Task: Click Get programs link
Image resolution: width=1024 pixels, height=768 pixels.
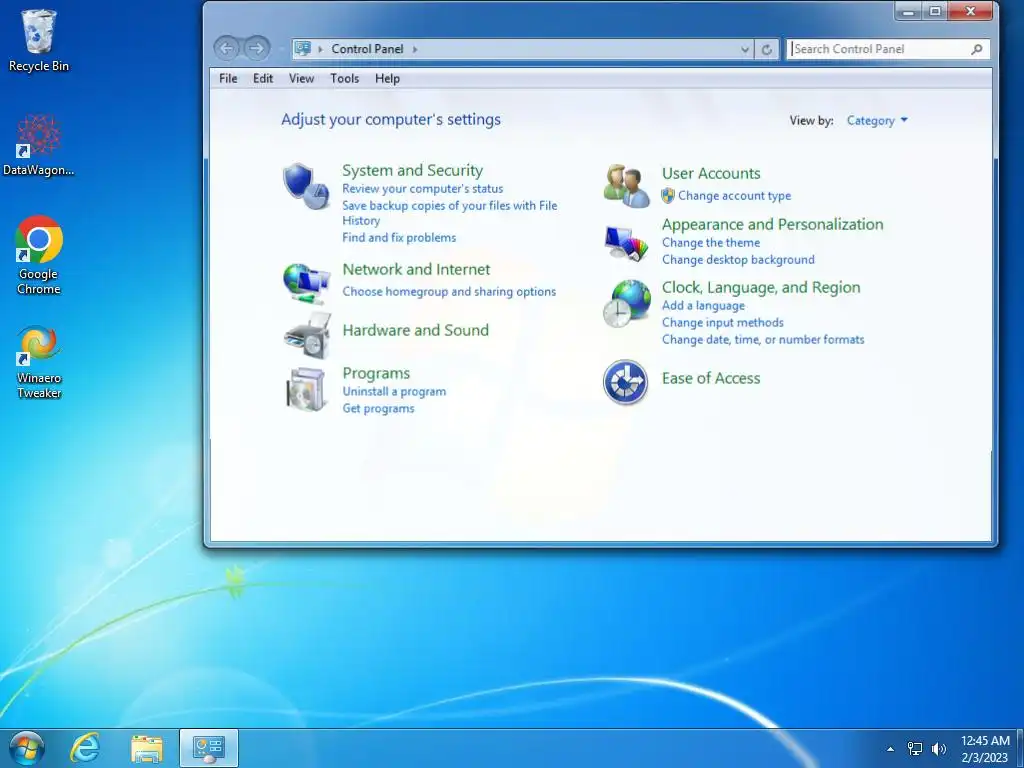Action: [x=378, y=408]
